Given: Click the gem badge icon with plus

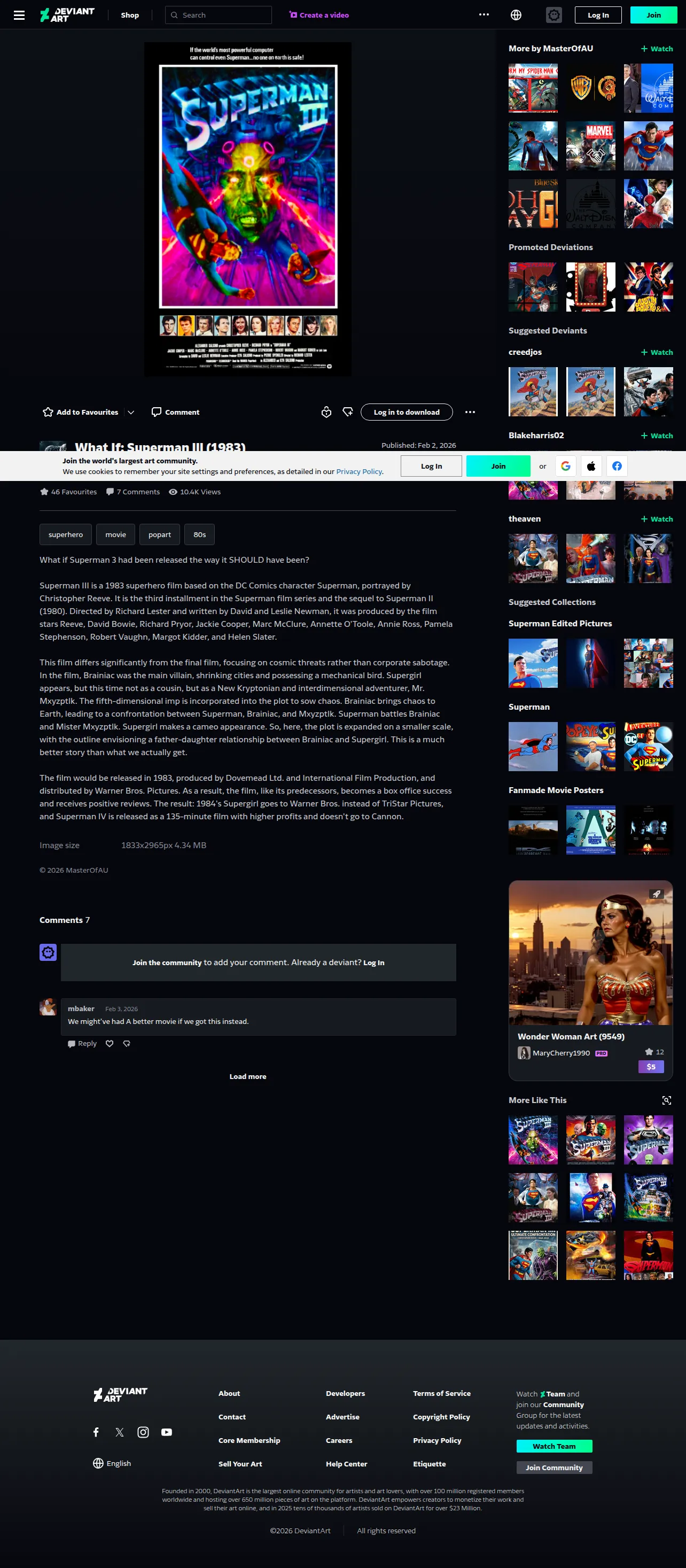Looking at the screenshot, I should point(348,412).
